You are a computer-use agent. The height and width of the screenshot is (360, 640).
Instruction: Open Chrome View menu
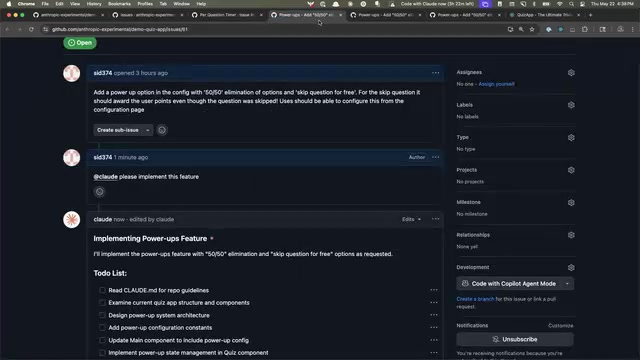click(x=75, y=4)
